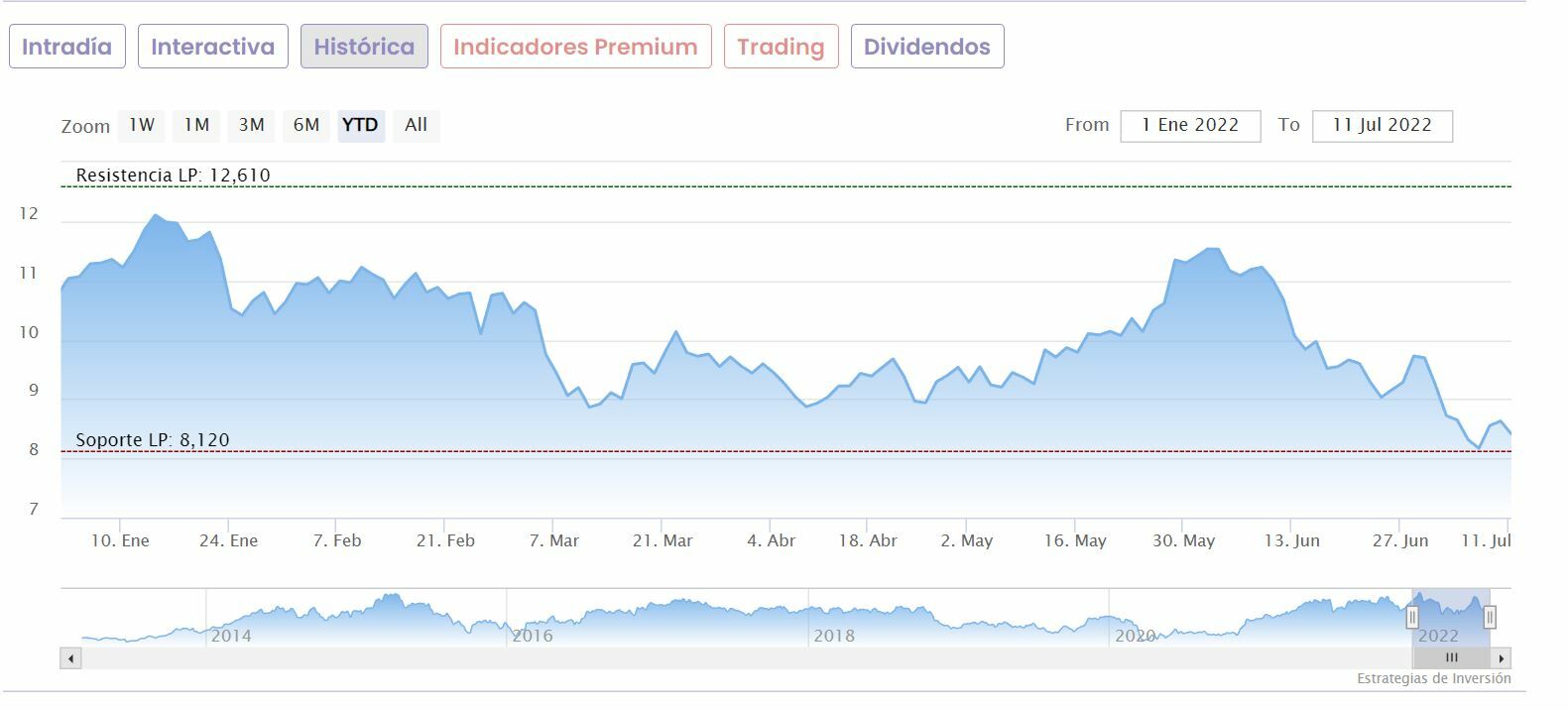Screen dimensions: 1568x710
Task: Click the navigator scroll right arrow
Action: 1502,658
